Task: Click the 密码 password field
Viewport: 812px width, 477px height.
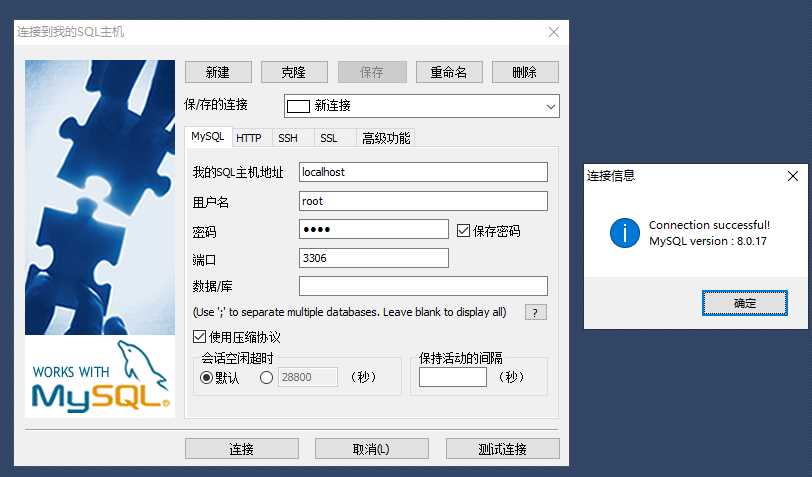Action: pyautogui.click(x=373, y=229)
